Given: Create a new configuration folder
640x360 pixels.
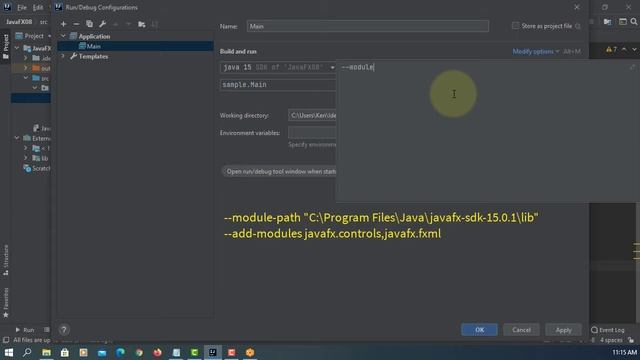Looking at the screenshot, I should (142, 24).
